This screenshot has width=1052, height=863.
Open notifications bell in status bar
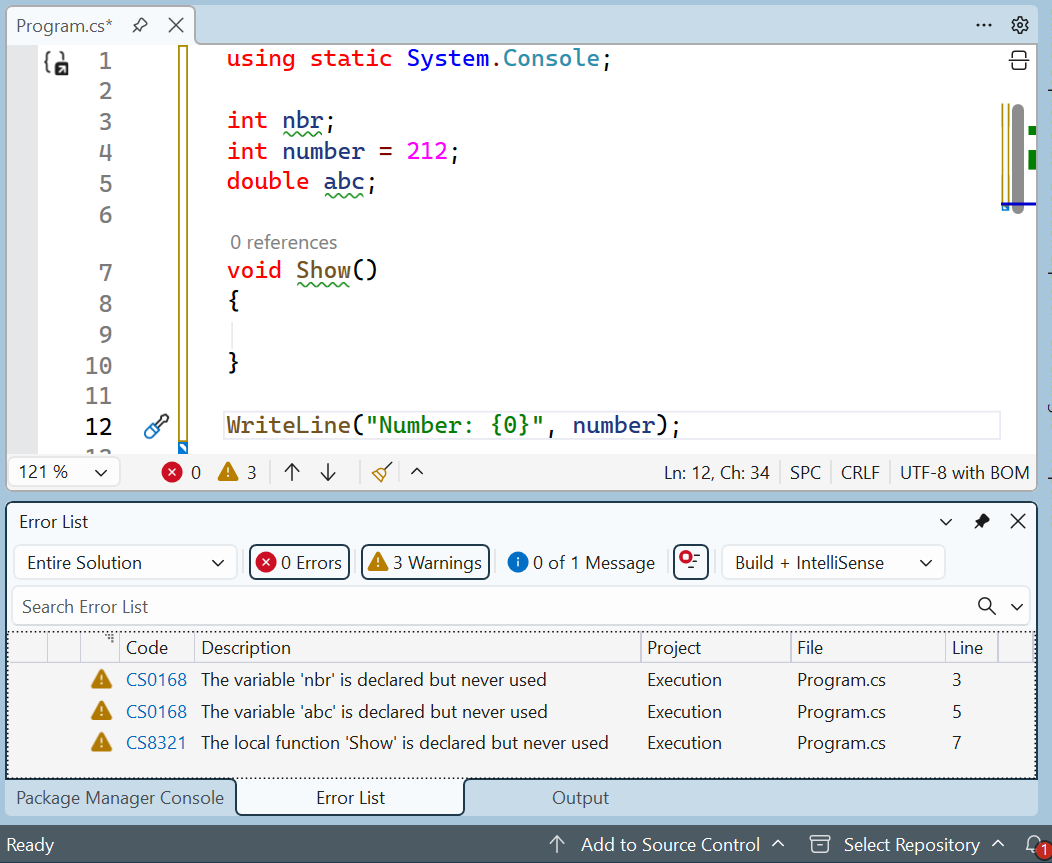(x=1037, y=845)
